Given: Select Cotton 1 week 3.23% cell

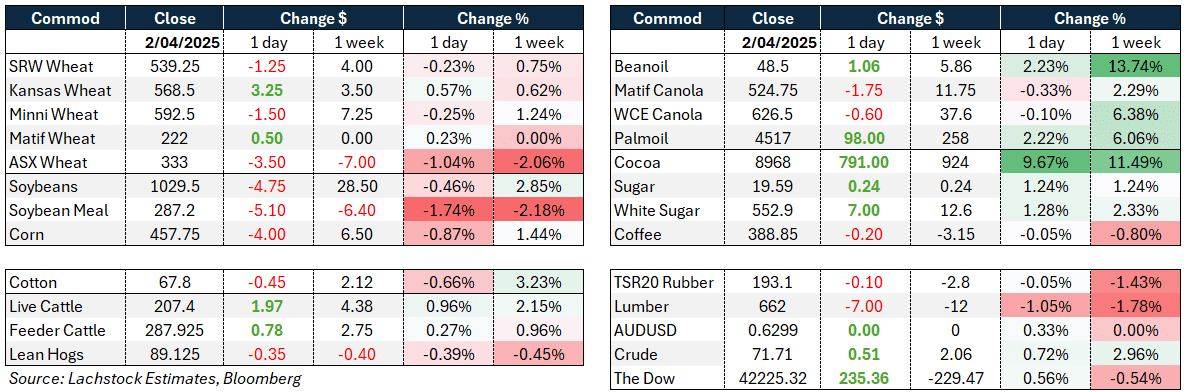Looking at the screenshot, I should [x=538, y=282].
